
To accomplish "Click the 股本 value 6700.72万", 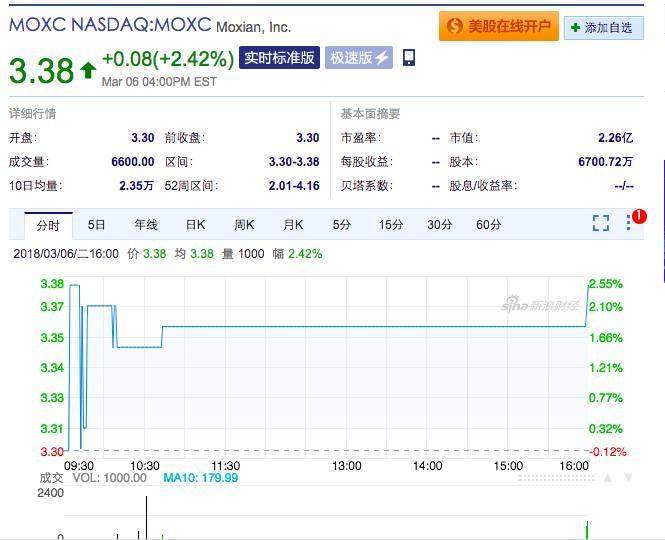I will [x=606, y=162].
